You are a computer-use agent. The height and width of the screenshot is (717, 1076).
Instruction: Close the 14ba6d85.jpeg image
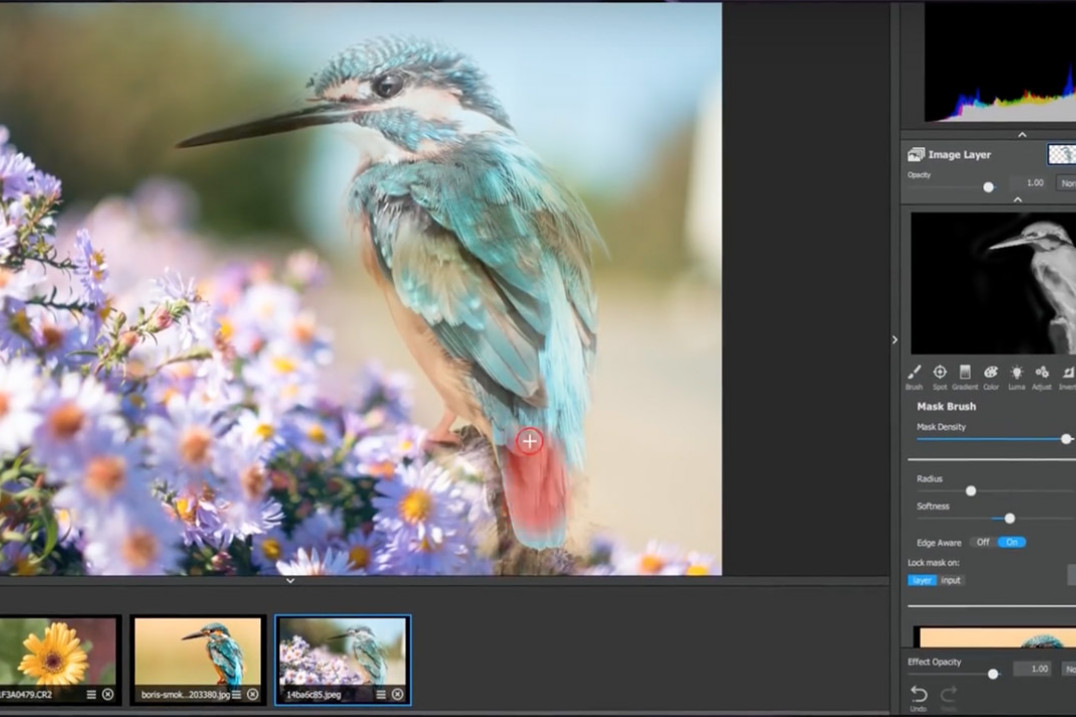(397, 694)
